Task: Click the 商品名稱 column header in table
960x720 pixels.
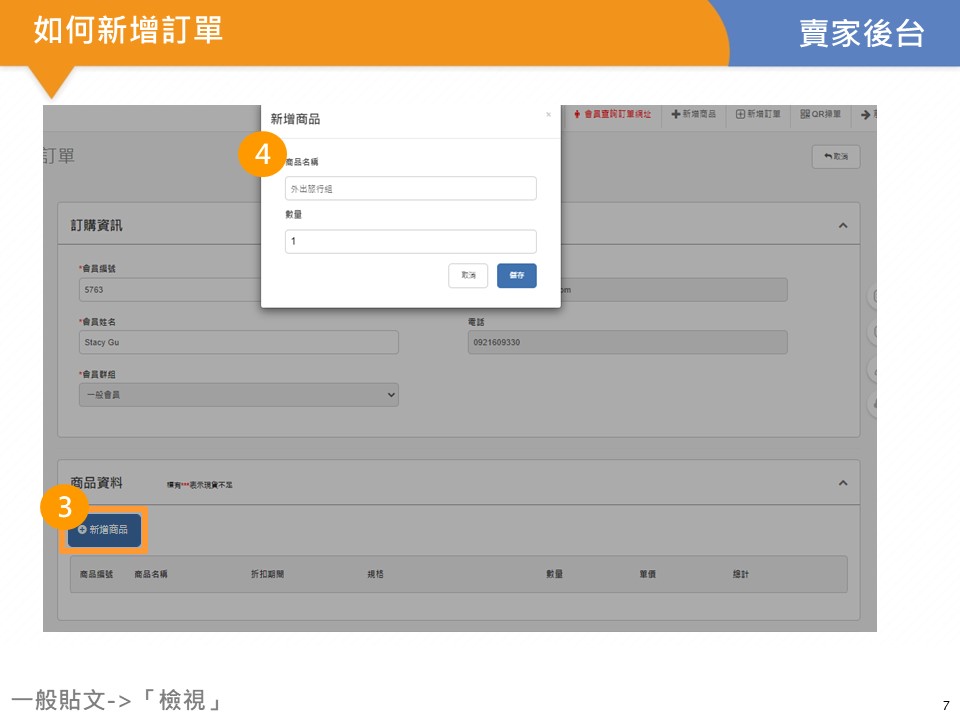Action: click(x=151, y=575)
